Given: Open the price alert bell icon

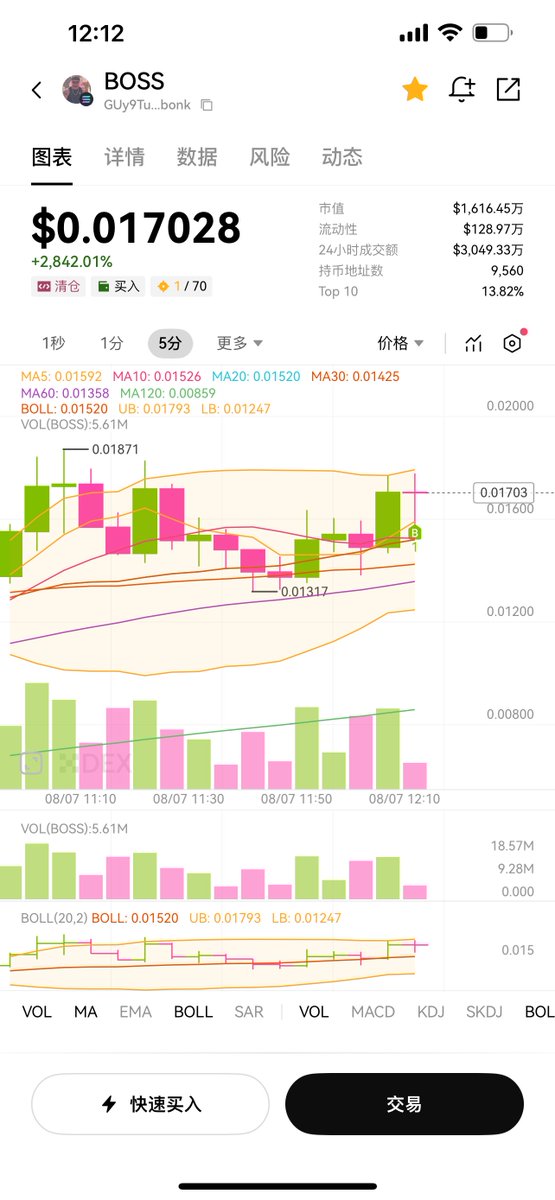Looking at the screenshot, I should (x=462, y=89).
